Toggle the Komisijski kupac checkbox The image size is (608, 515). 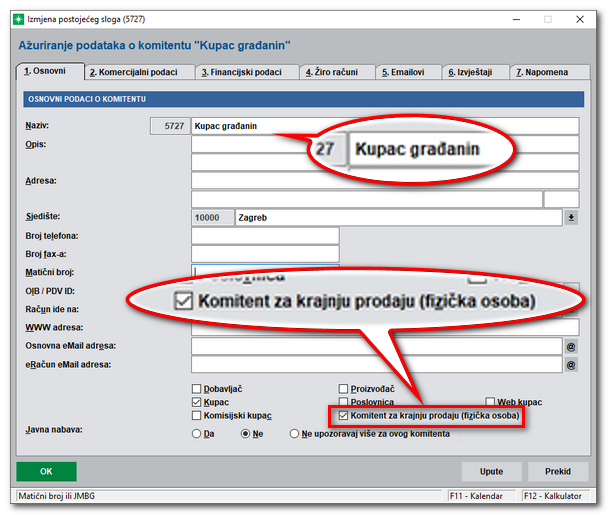196,415
